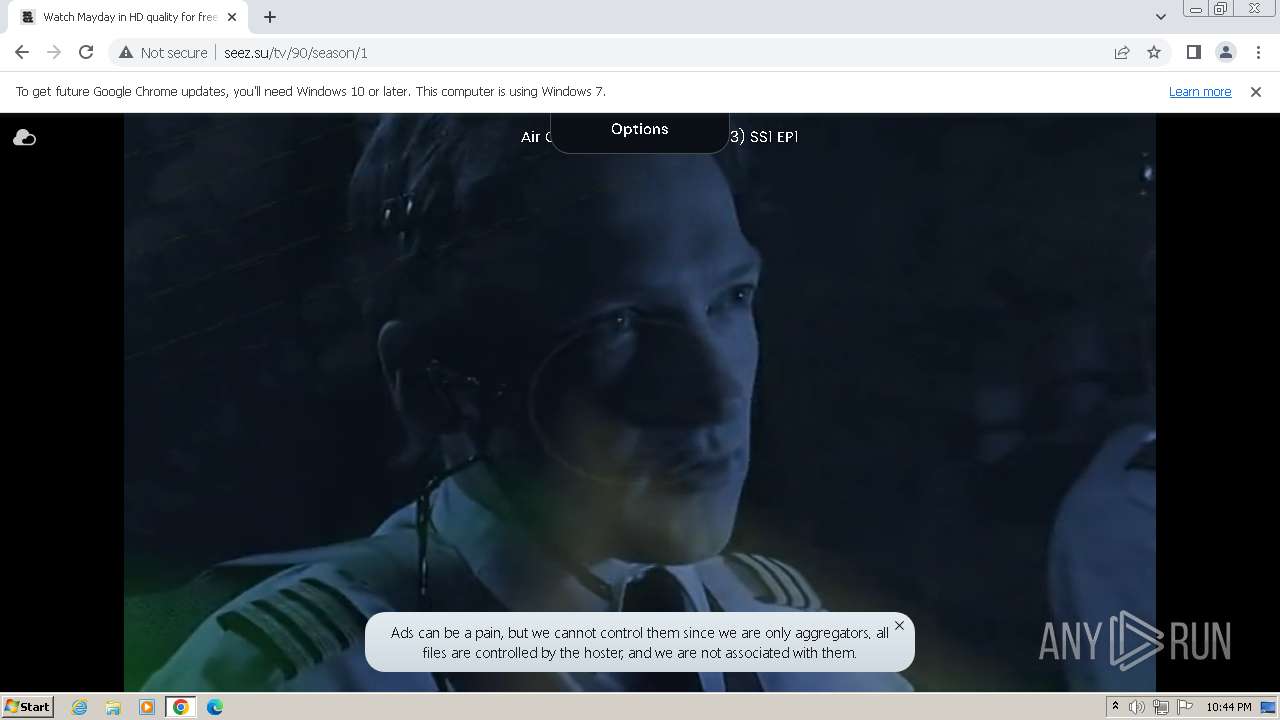Share this page from the address bar

1122,53
